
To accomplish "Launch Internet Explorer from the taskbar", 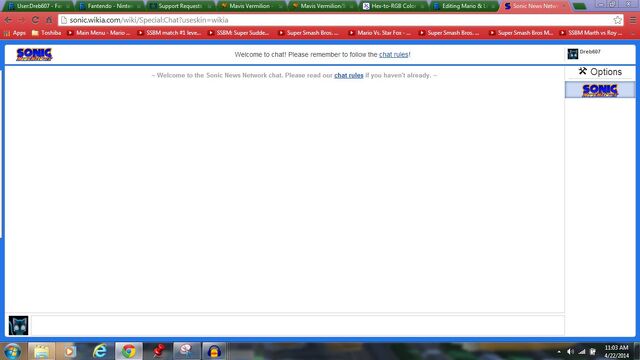I will click(x=100, y=351).
